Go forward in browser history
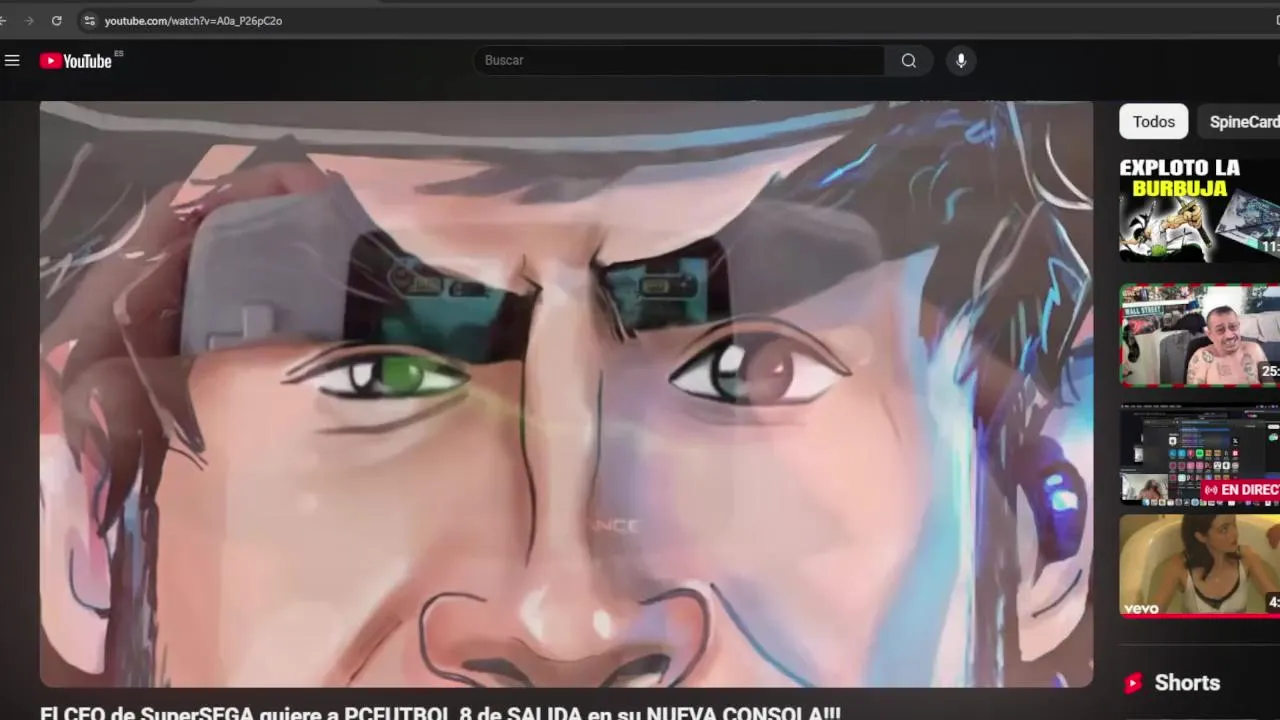Screen dimensions: 1280x720 pos(28,20)
